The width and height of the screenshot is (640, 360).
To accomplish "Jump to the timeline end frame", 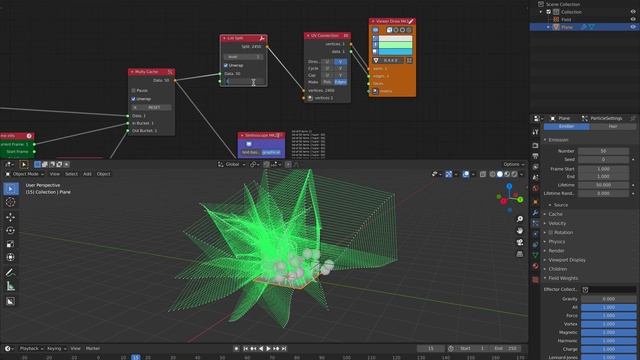I will 284,349.
